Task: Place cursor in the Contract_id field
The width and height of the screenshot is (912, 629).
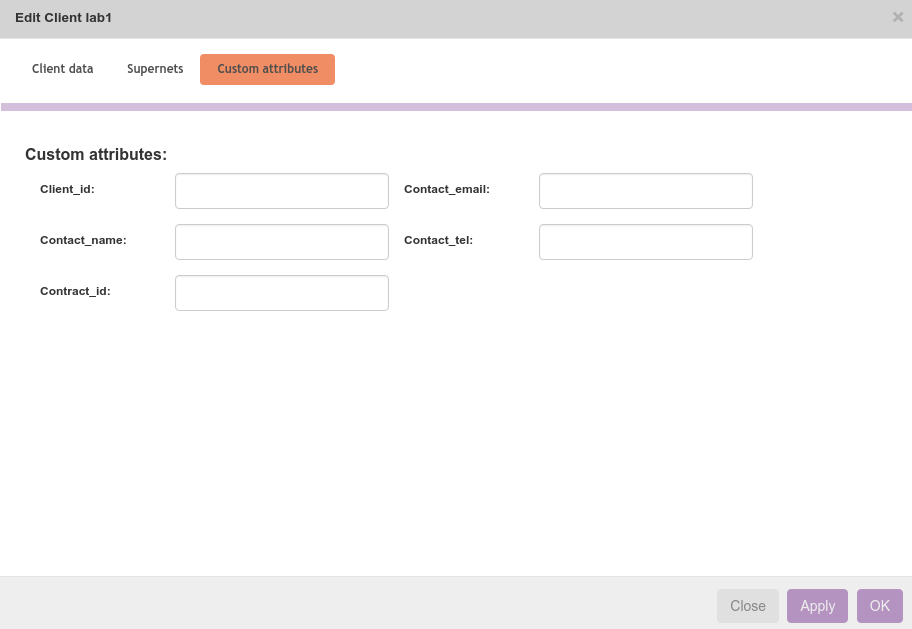Action: [x=281, y=293]
